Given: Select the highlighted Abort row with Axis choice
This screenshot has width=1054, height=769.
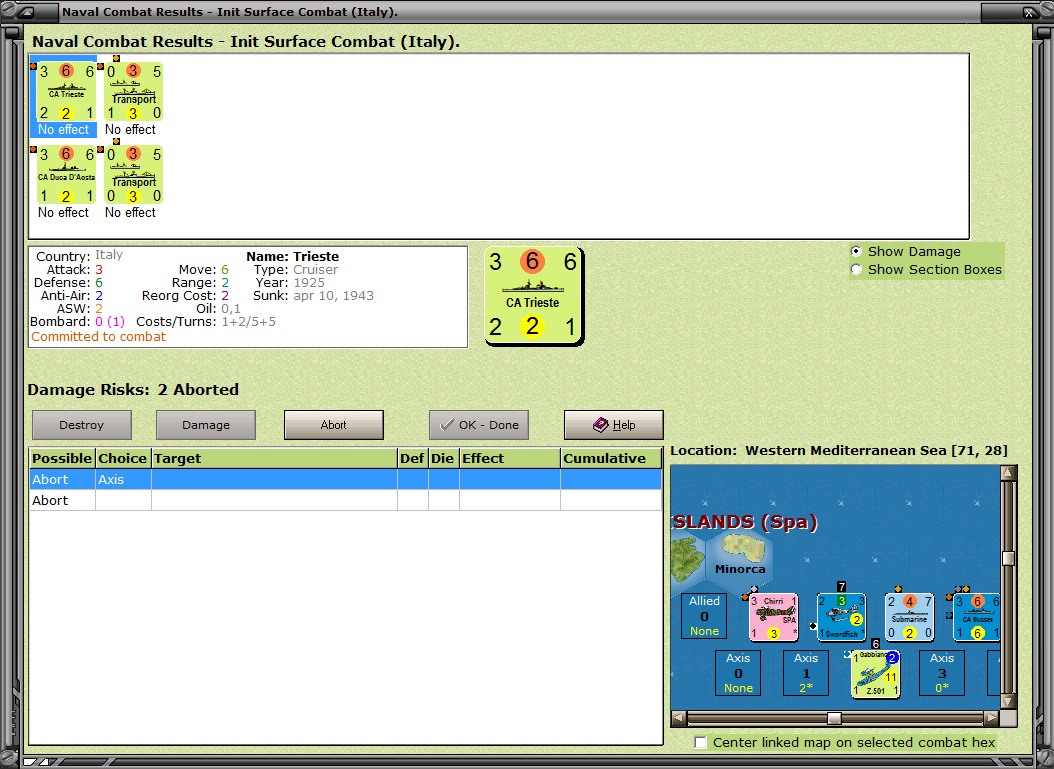Looking at the screenshot, I should [346, 479].
